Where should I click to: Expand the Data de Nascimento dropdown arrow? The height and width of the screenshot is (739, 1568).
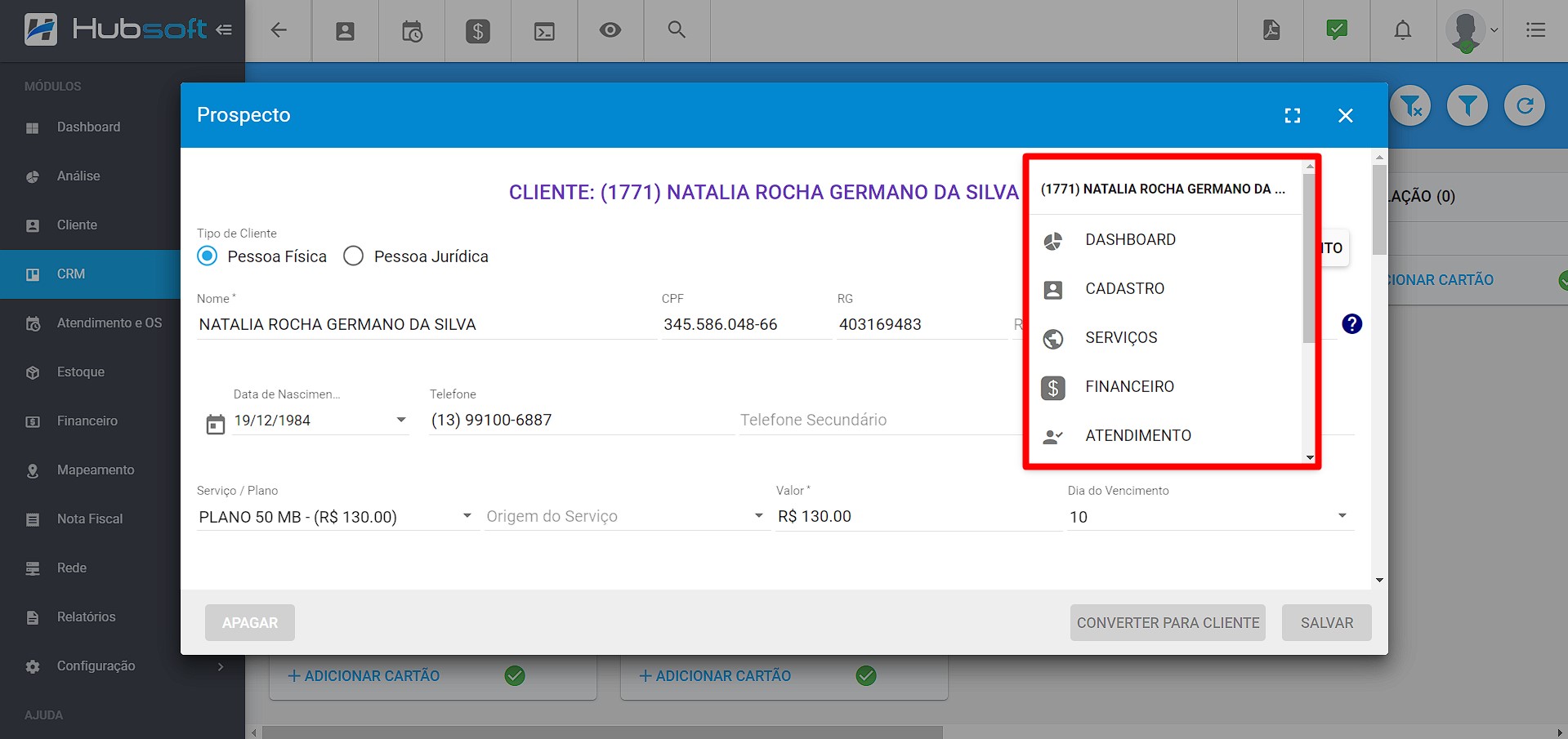coord(401,420)
